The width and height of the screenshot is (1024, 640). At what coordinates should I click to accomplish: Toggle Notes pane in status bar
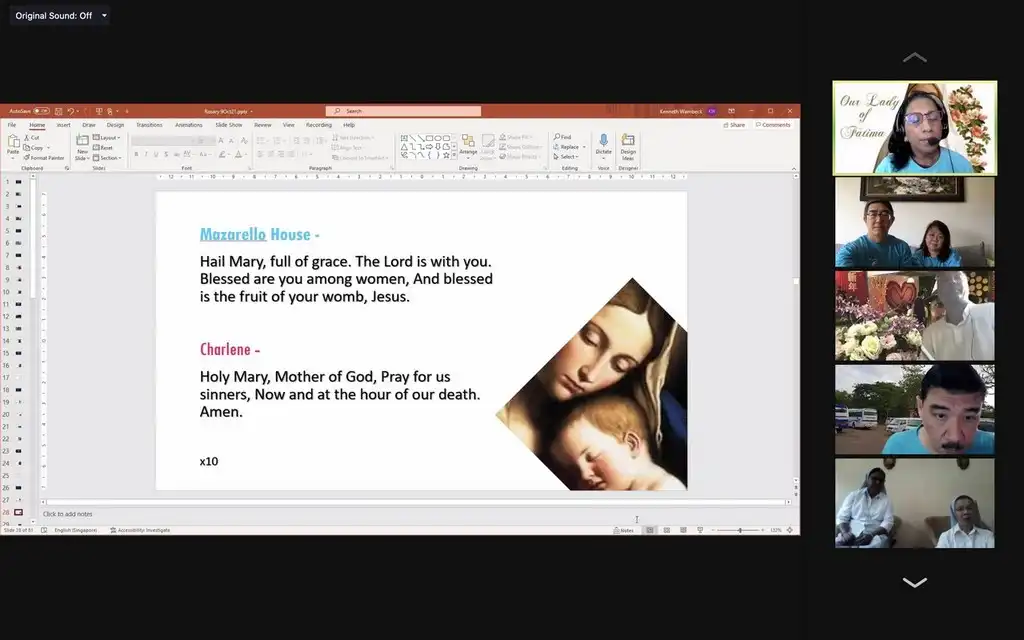(624, 530)
